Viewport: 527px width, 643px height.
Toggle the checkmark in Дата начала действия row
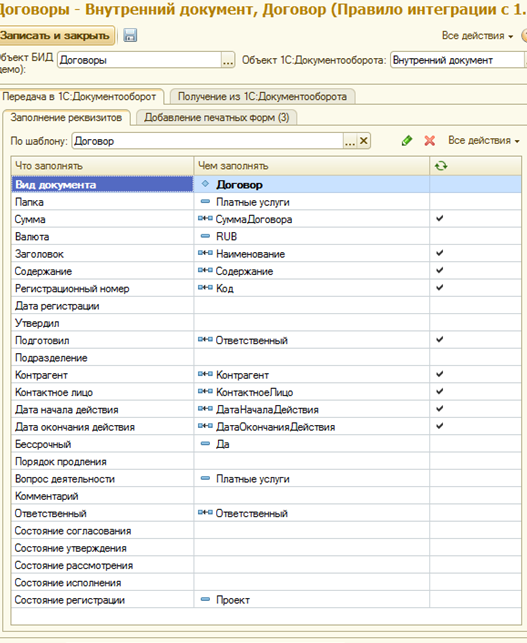[440, 408]
